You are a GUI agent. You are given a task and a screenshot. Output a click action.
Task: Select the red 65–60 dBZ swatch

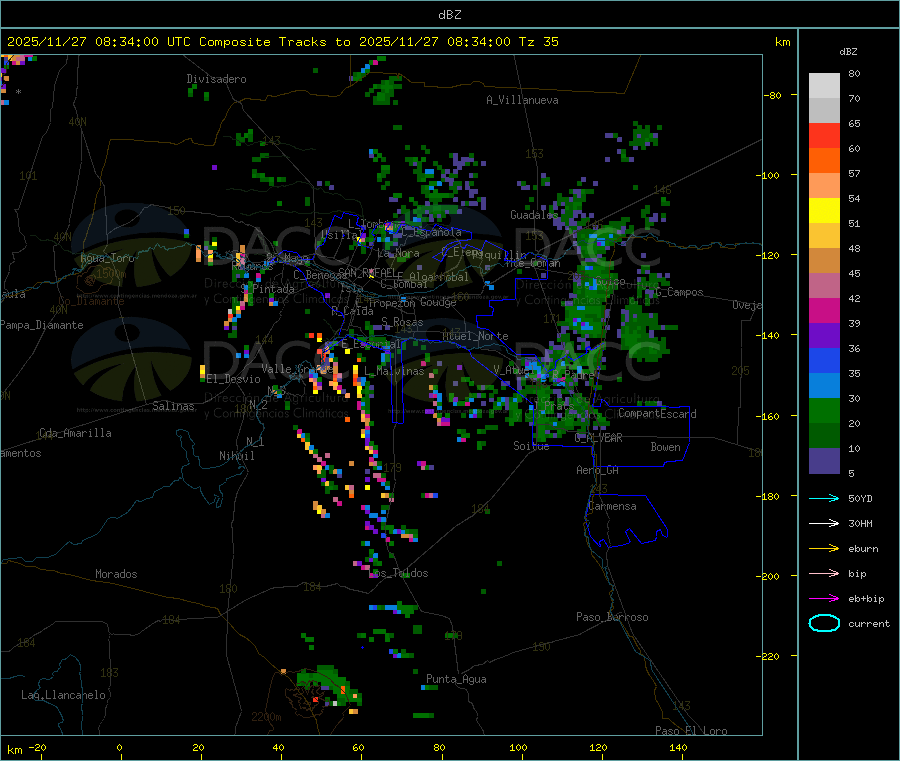pos(824,135)
